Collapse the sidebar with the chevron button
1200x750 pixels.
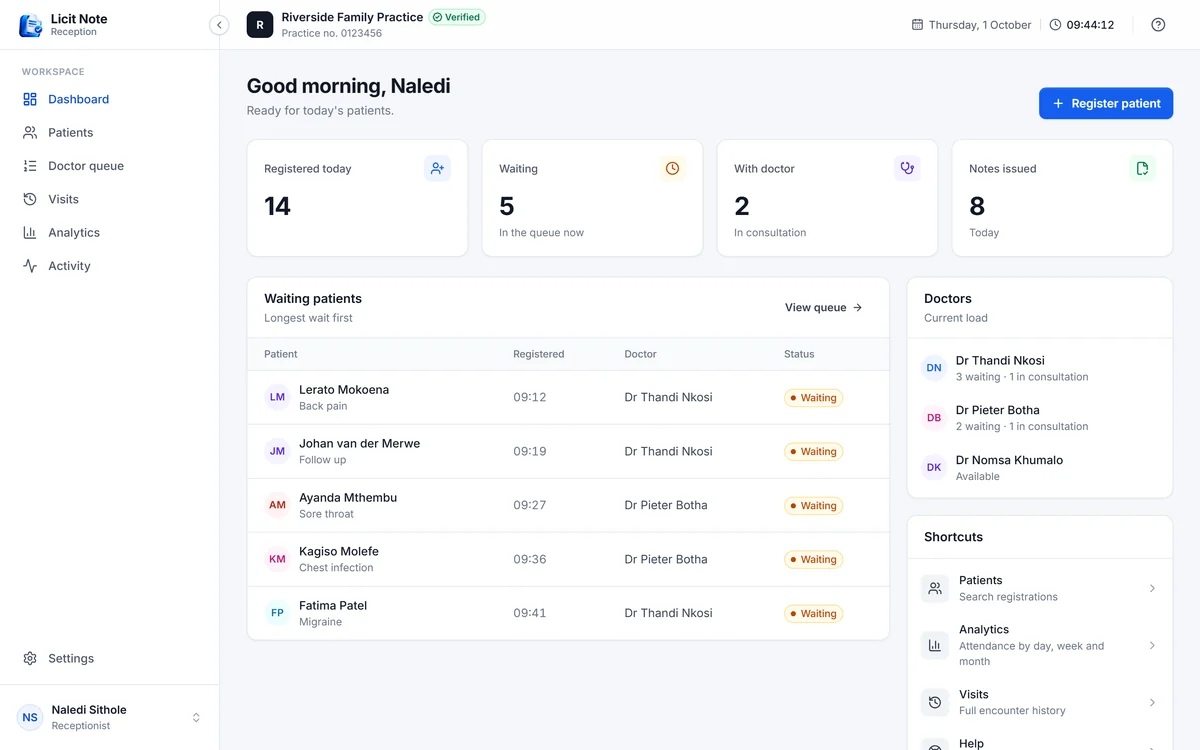(219, 25)
